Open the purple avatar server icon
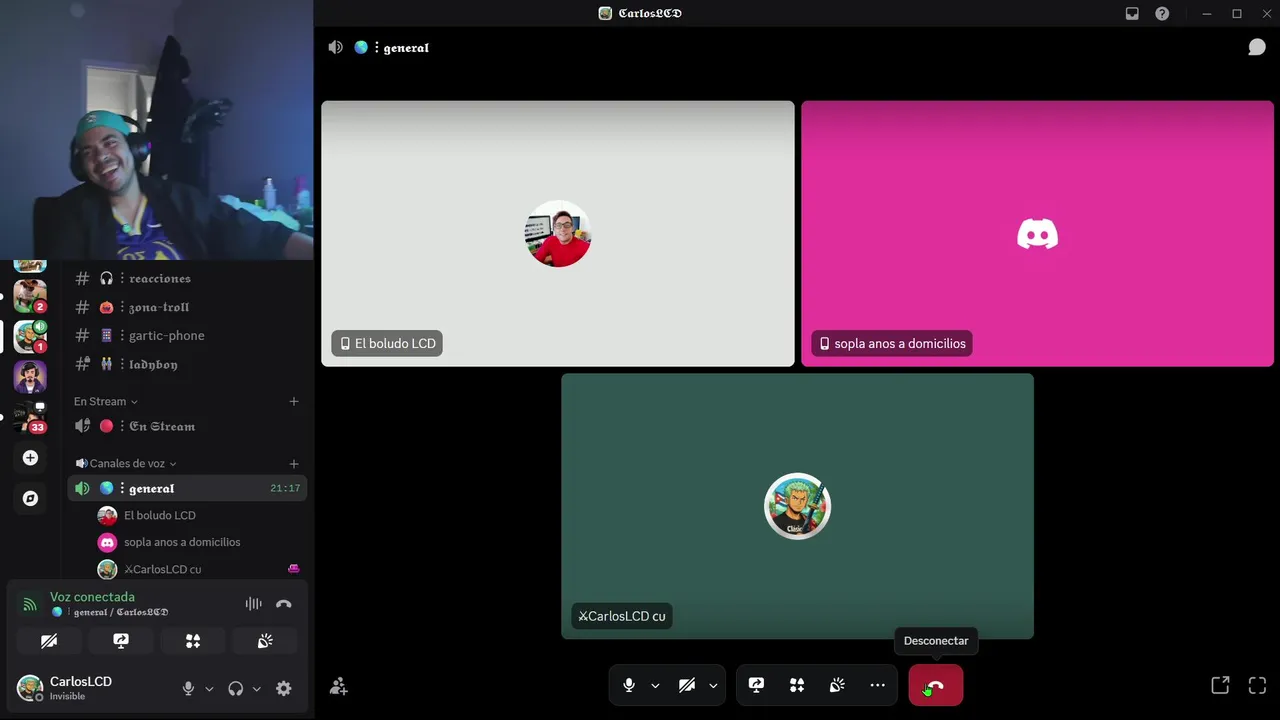The height and width of the screenshot is (720, 1280). pos(30,376)
